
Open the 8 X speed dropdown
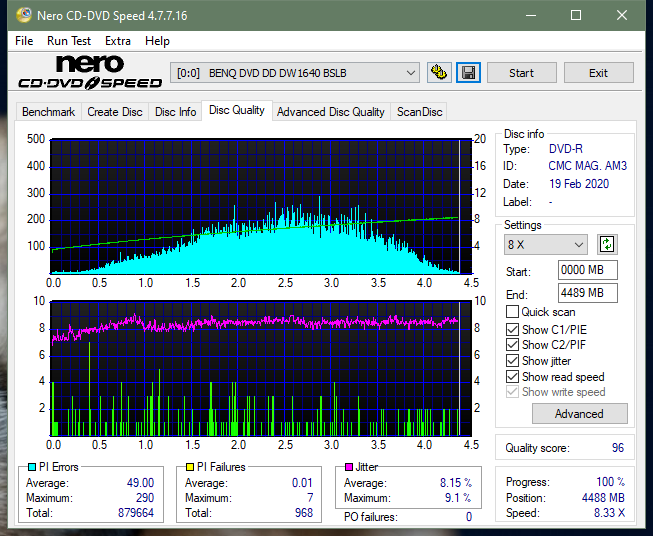pos(545,244)
